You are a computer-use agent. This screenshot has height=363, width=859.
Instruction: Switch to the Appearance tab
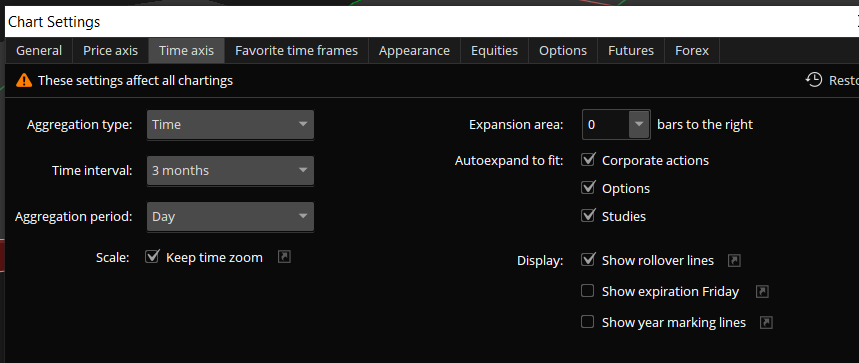click(x=414, y=51)
